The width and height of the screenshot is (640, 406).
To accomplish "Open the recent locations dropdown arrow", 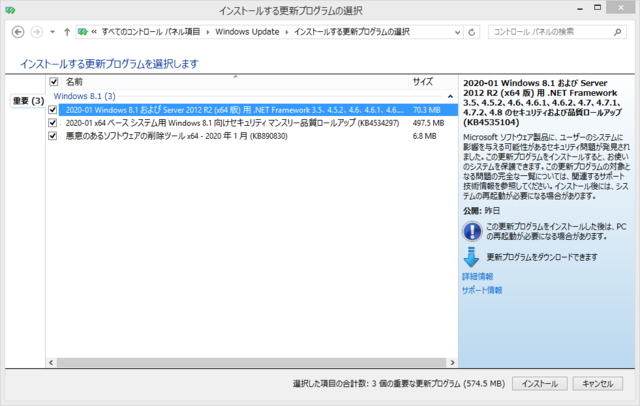I will 52,32.
